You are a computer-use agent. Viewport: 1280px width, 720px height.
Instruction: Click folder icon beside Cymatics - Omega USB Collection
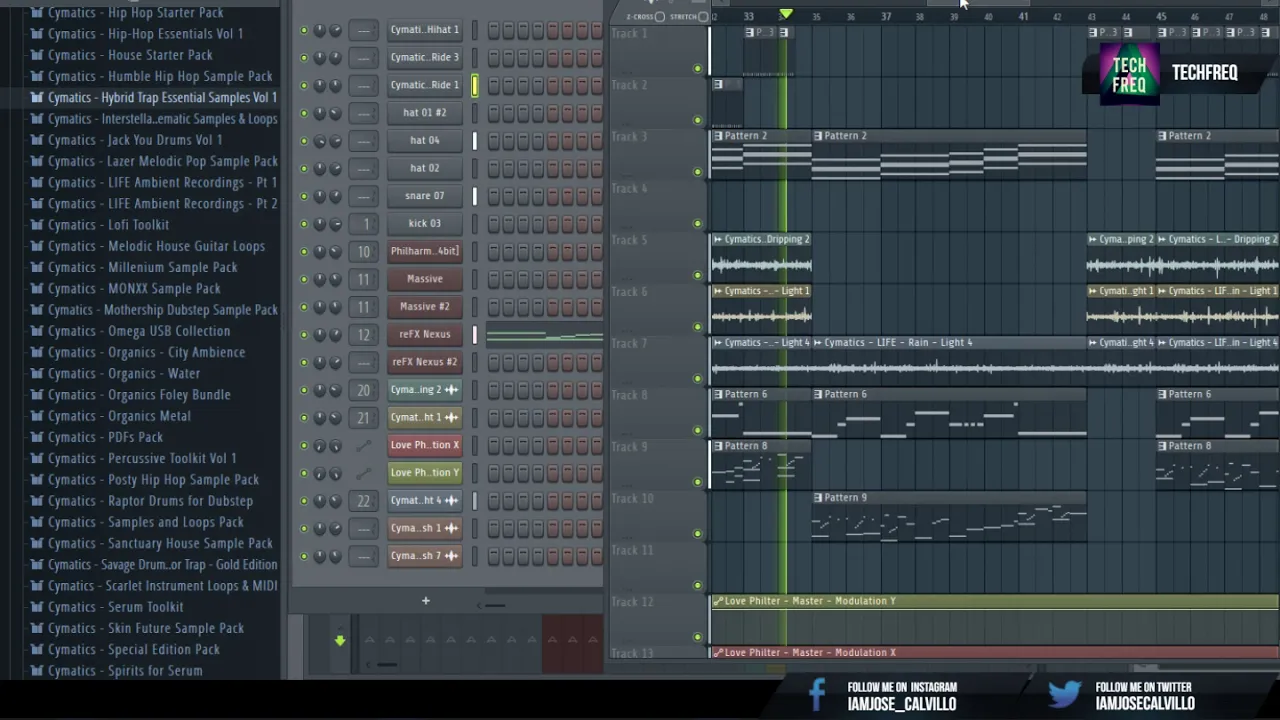37,331
